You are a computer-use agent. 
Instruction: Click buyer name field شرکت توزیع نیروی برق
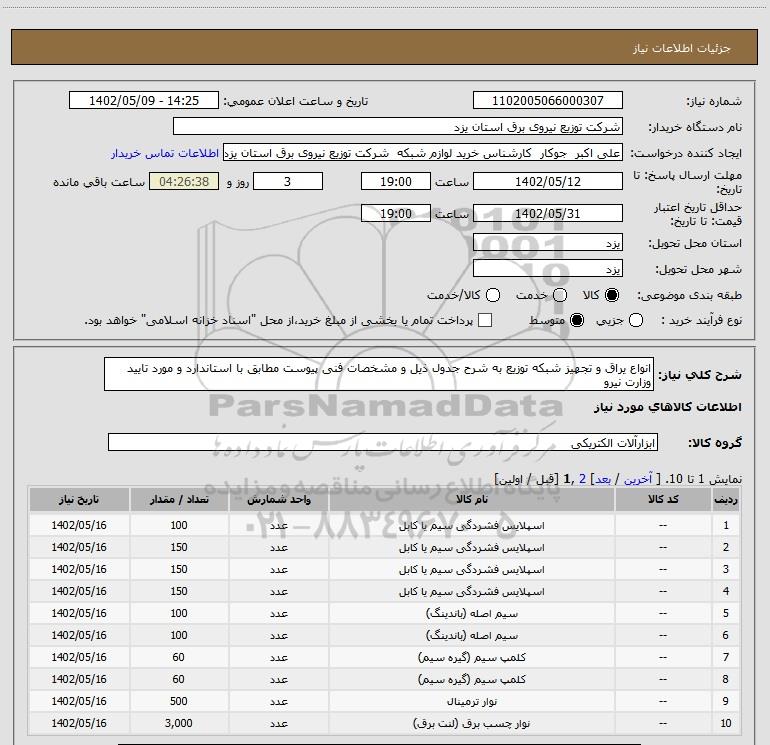[398, 126]
